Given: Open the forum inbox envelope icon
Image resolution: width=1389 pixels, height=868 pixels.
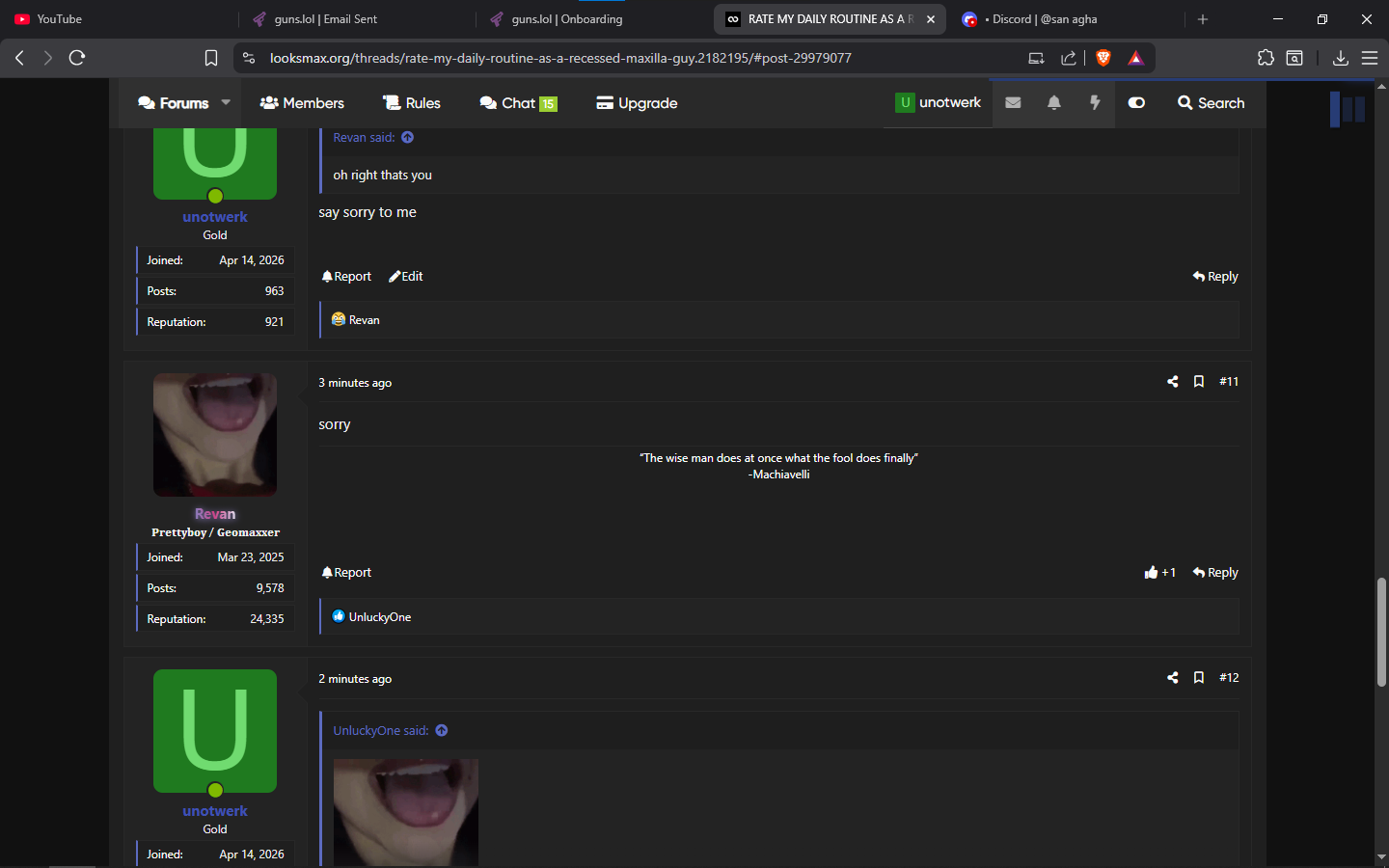Looking at the screenshot, I should (1013, 102).
